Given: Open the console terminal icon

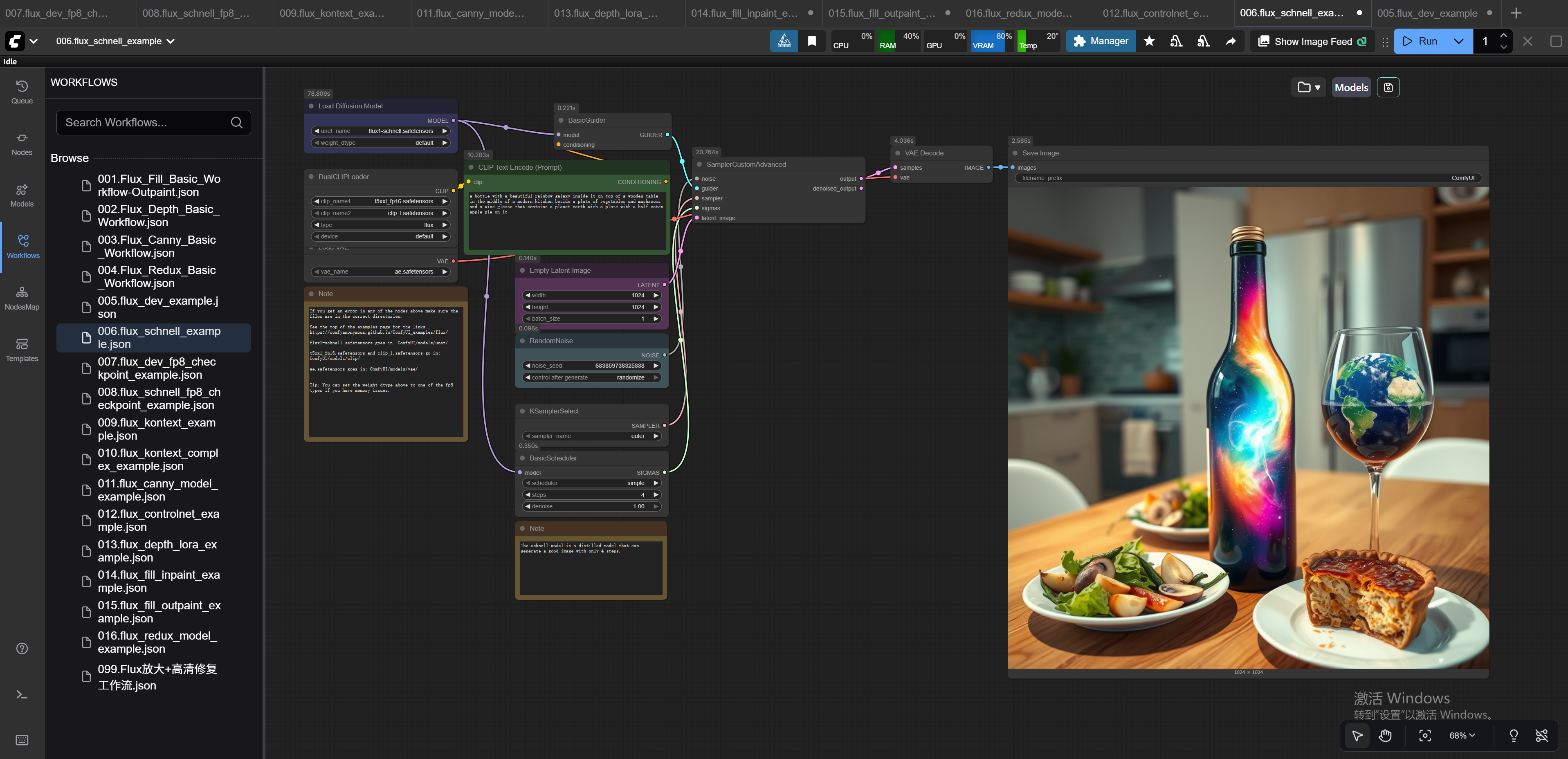Looking at the screenshot, I should 22,694.
